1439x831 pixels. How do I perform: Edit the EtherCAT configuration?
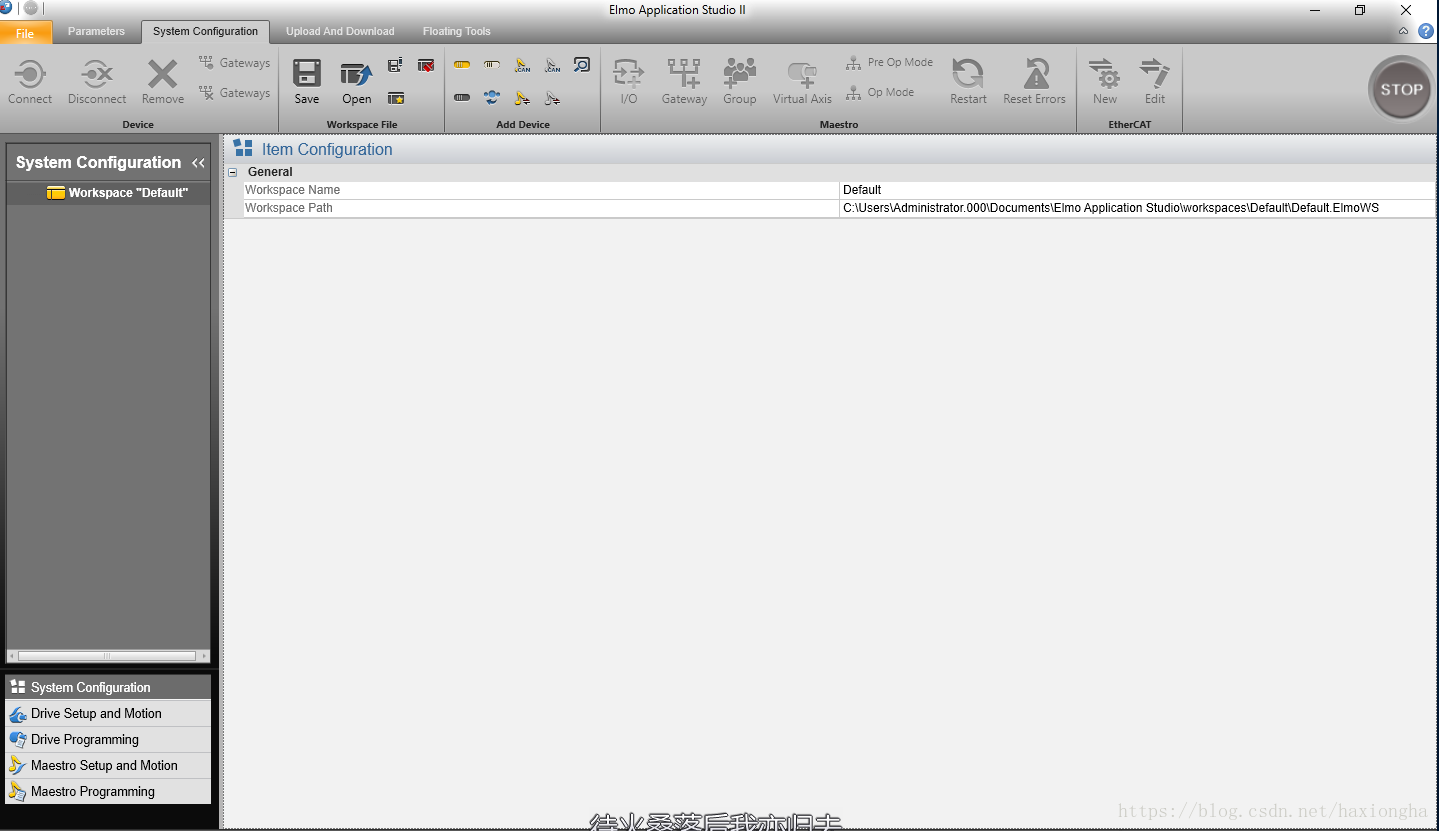[x=1155, y=81]
